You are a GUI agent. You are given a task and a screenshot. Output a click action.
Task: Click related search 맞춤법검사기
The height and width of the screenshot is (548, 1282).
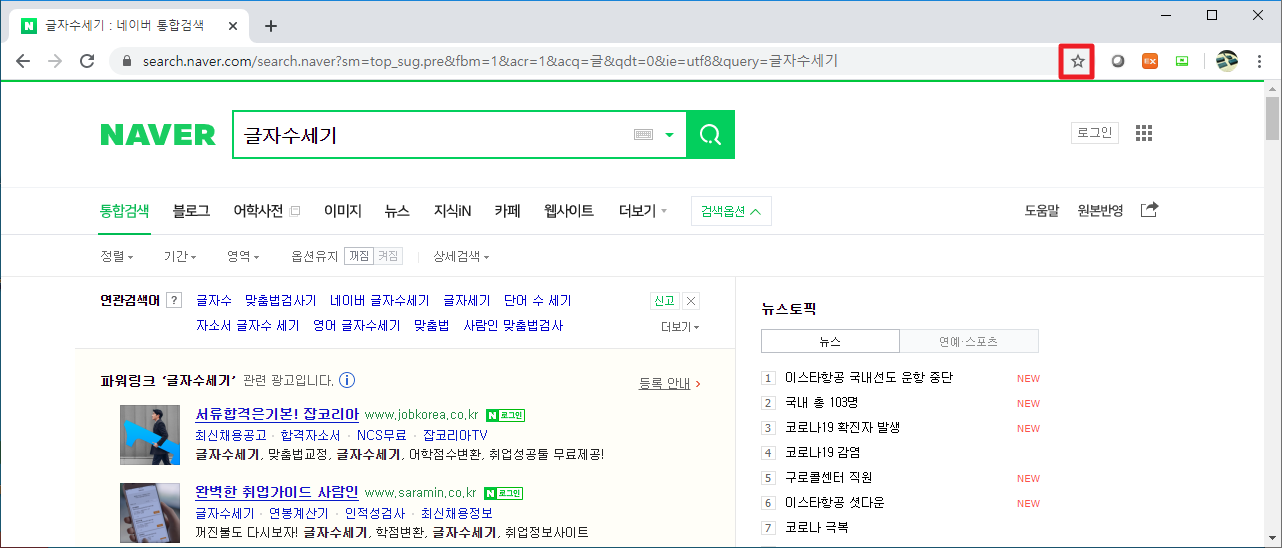coord(280,300)
